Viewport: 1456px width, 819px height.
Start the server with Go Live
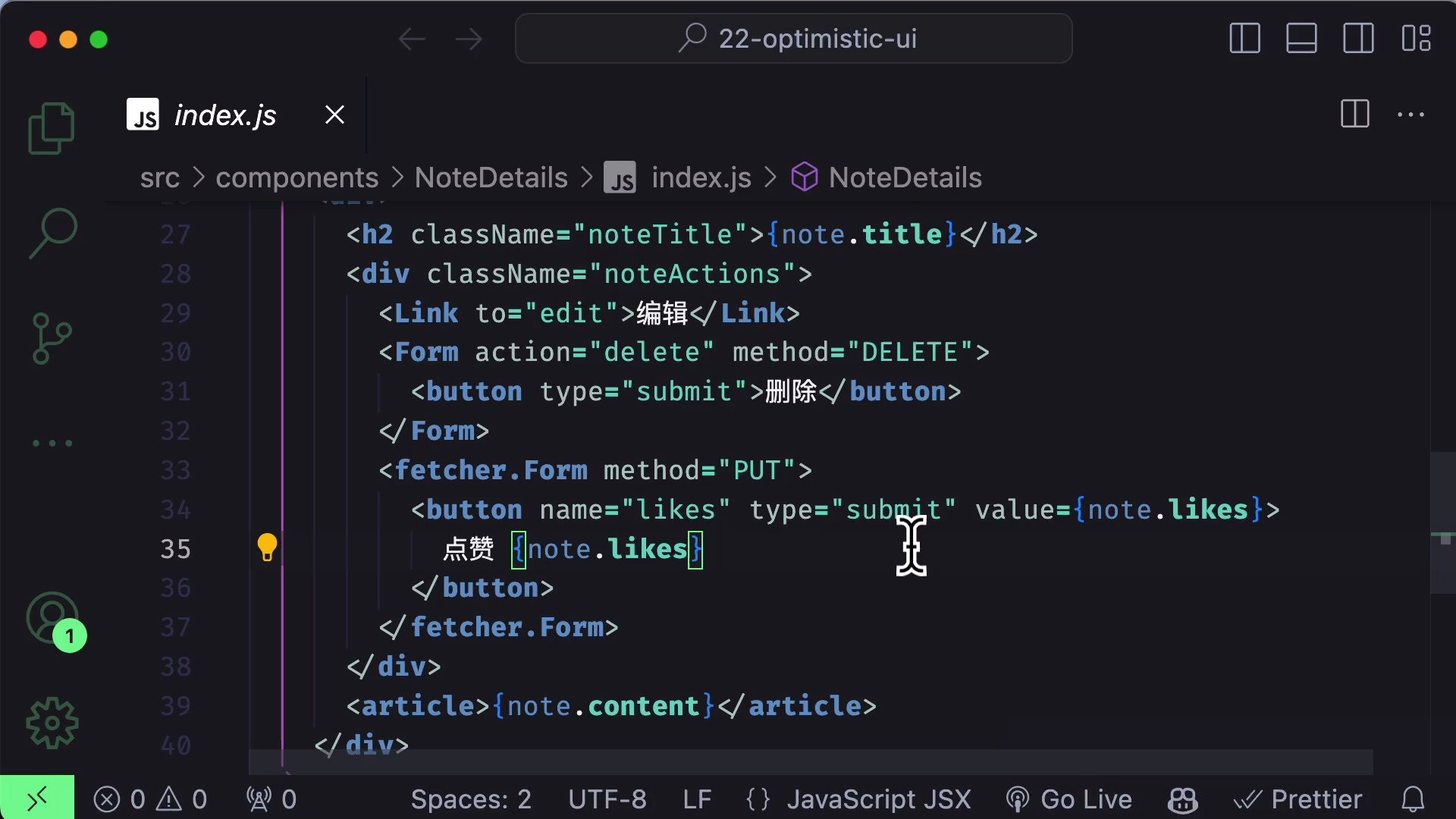[x=1068, y=799]
